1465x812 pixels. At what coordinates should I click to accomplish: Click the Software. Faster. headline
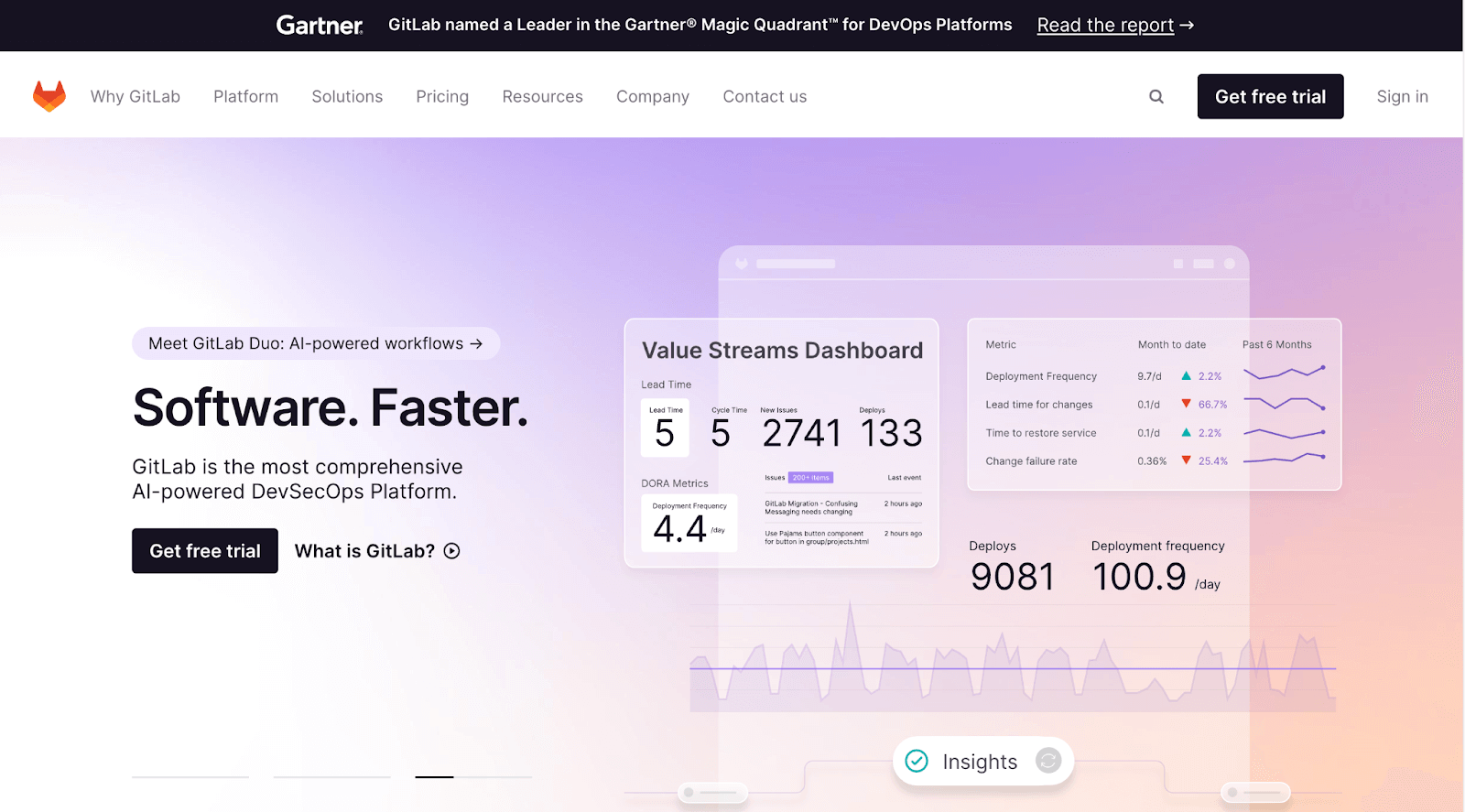[x=331, y=407]
